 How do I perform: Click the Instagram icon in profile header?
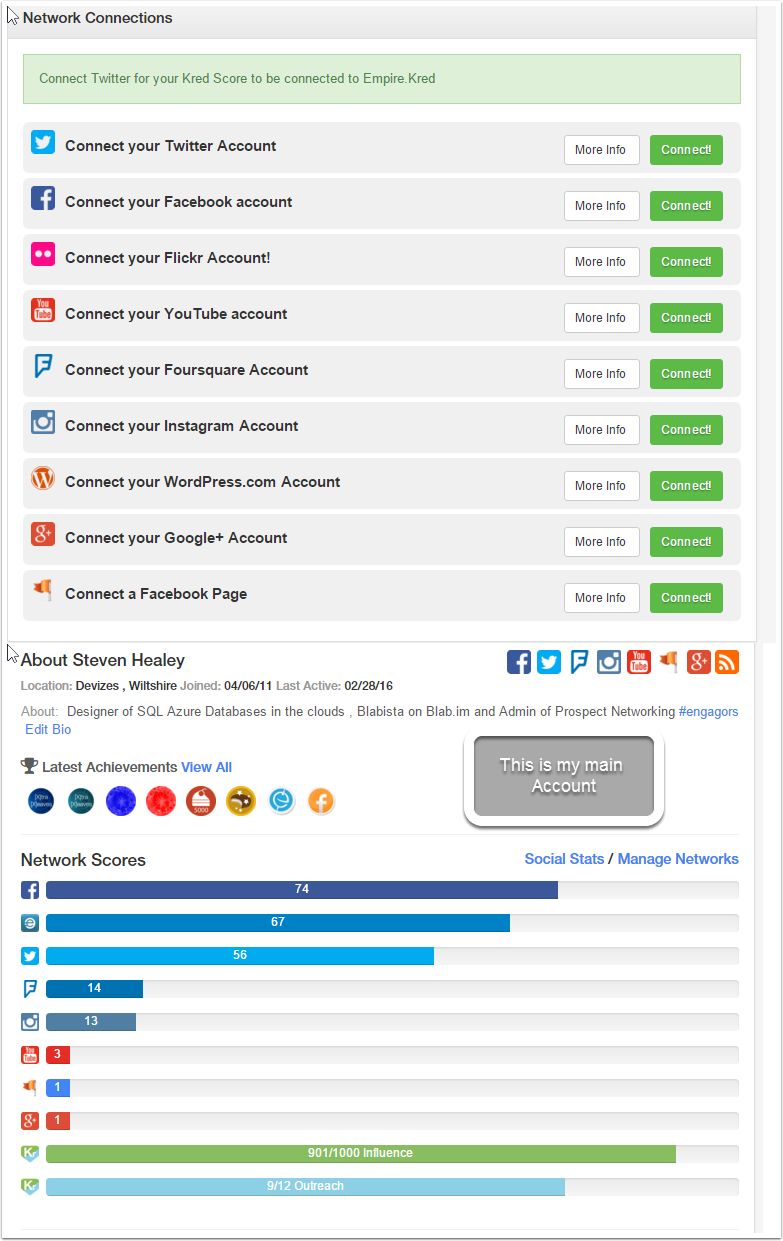[x=609, y=662]
